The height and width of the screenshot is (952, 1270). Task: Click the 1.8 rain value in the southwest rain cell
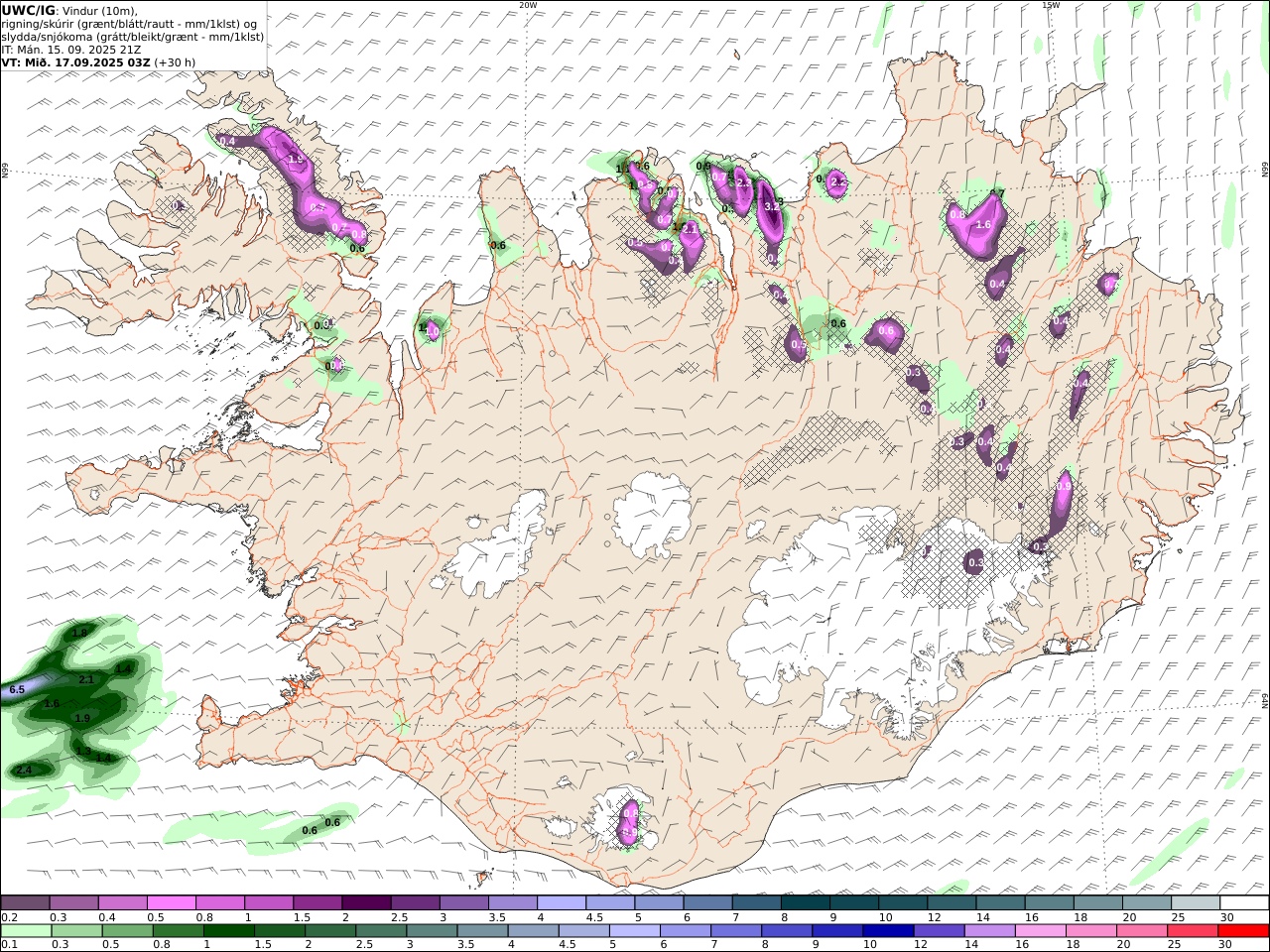(x=80, y=632)
